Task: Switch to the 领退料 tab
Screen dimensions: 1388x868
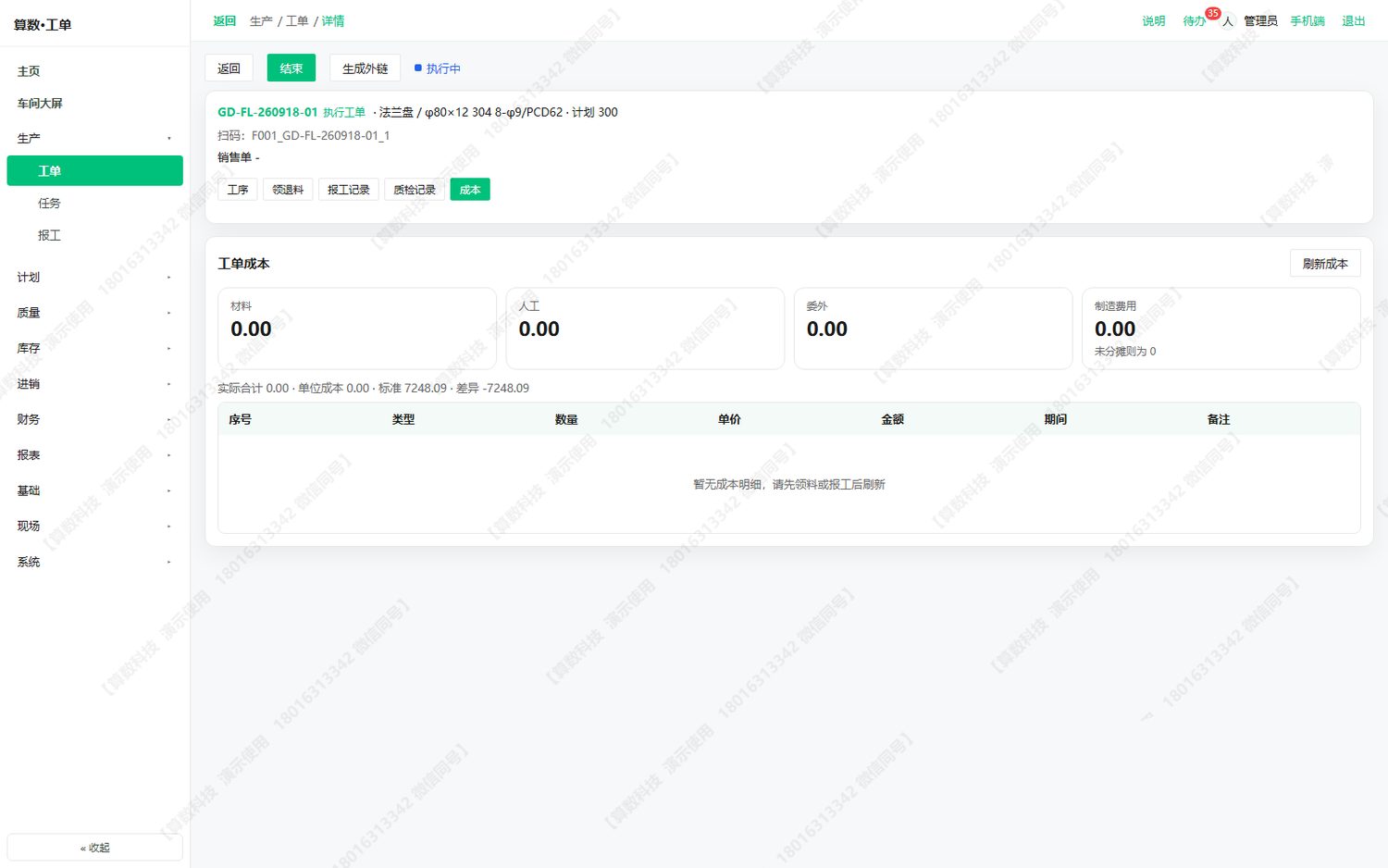Action: [x=288, y=190]
